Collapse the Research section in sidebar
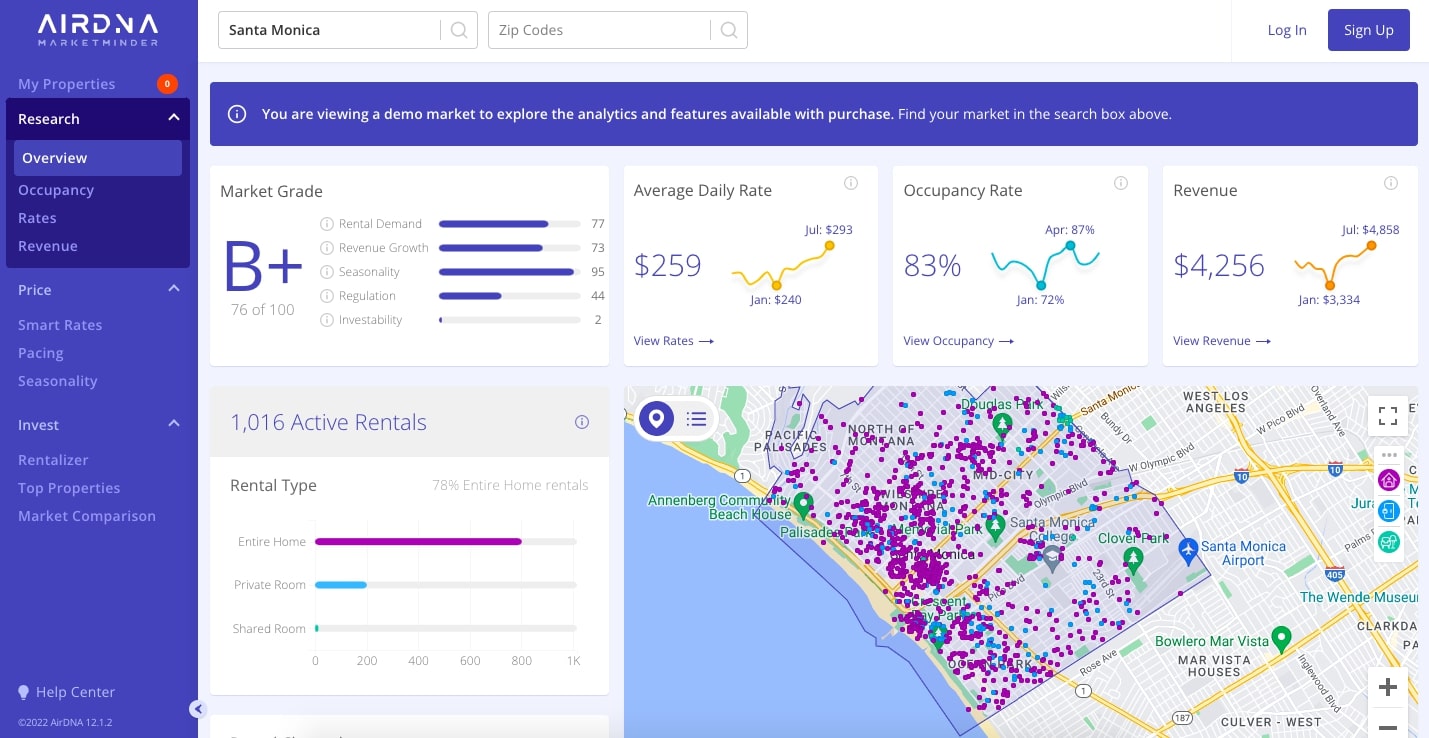Screen dimensions: 1429x738 pyautogui.click(x=173, y=117)
